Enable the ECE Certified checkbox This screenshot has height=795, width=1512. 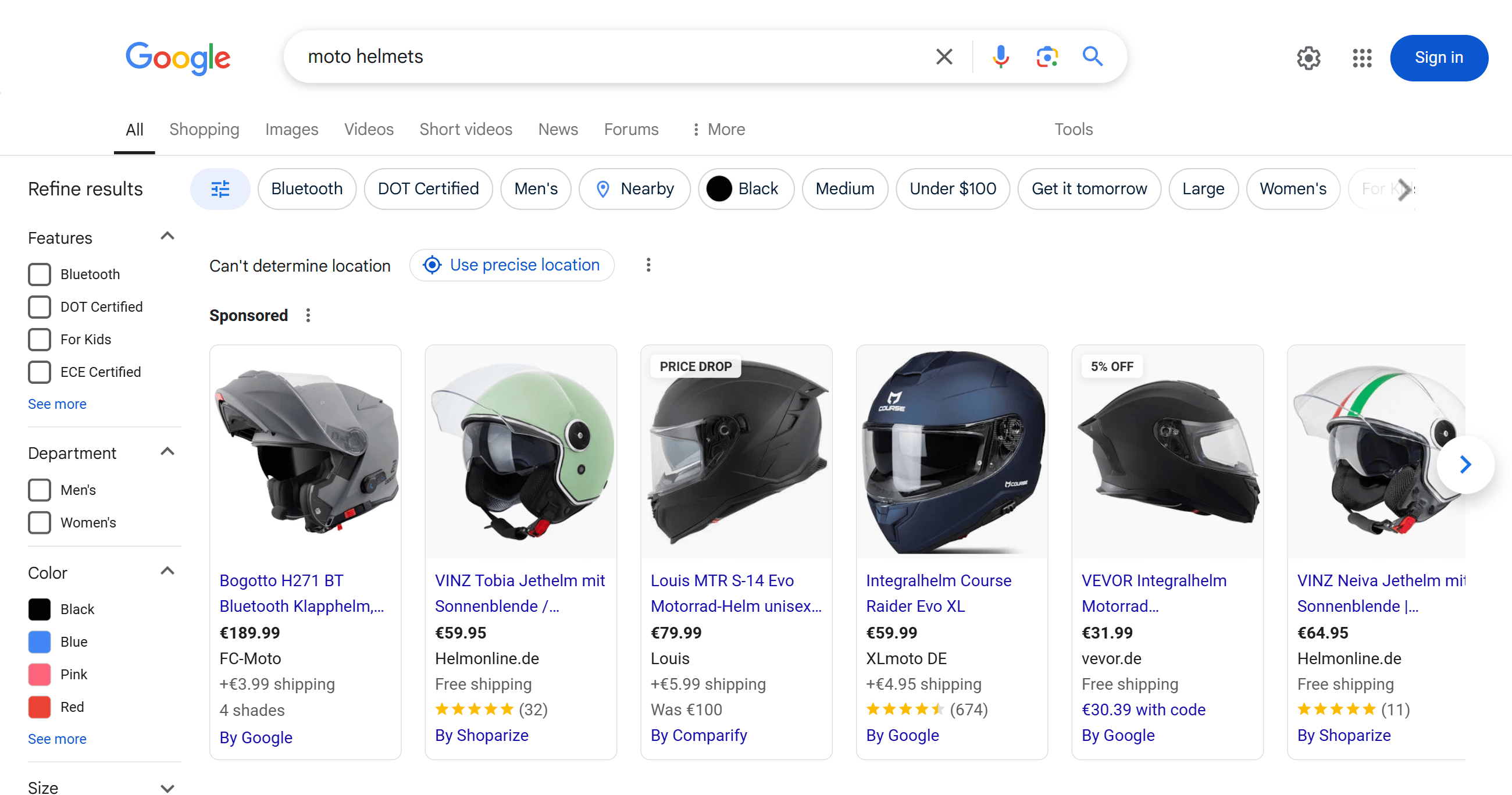[40, 372]
